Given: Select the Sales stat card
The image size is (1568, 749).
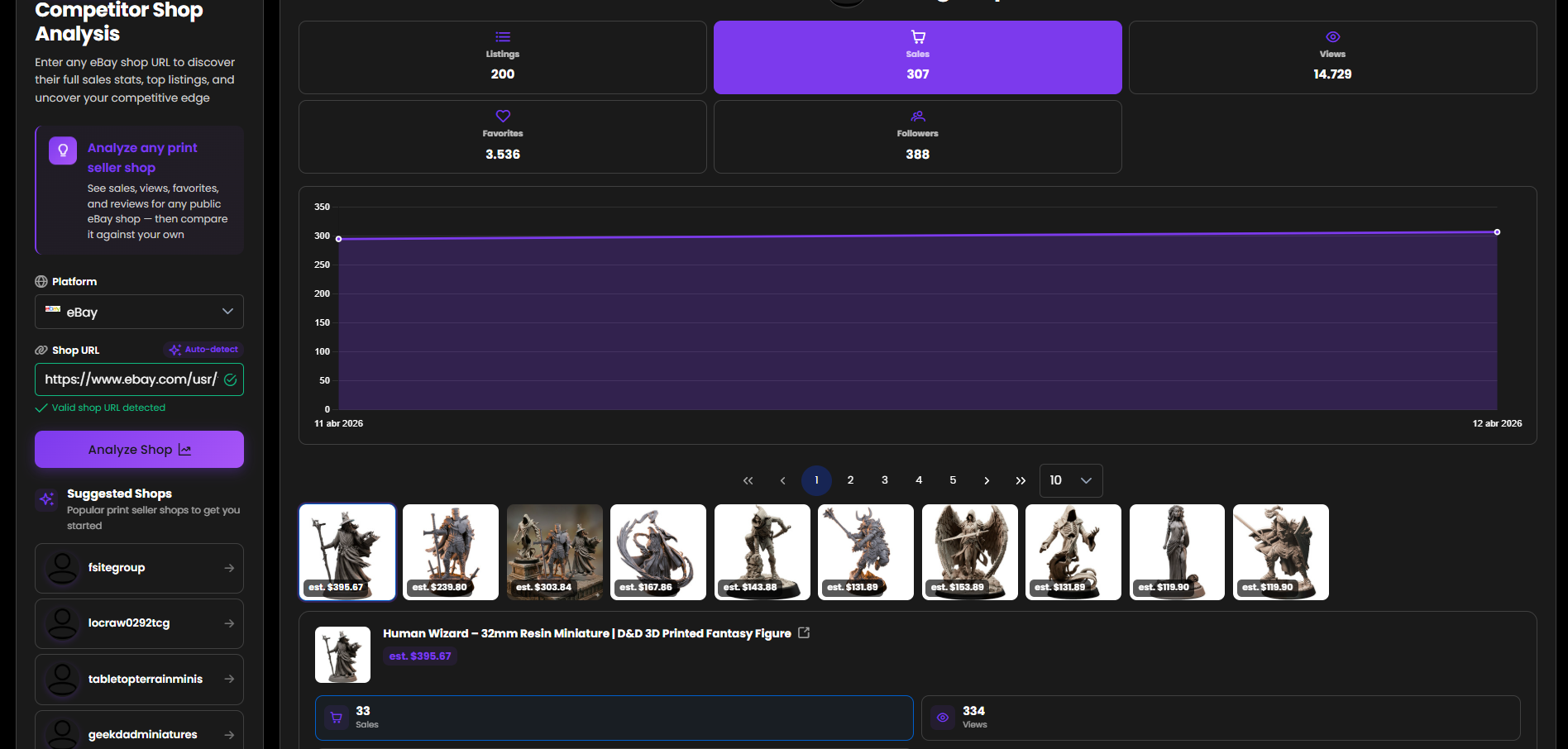Looking at the screenshot, I should point(917,57).
